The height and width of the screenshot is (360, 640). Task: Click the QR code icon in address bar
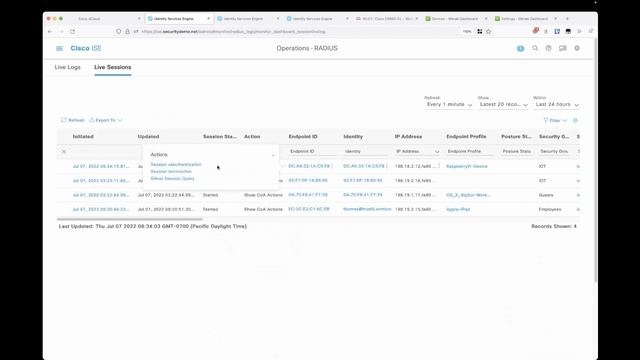click(x=480, y=31)
